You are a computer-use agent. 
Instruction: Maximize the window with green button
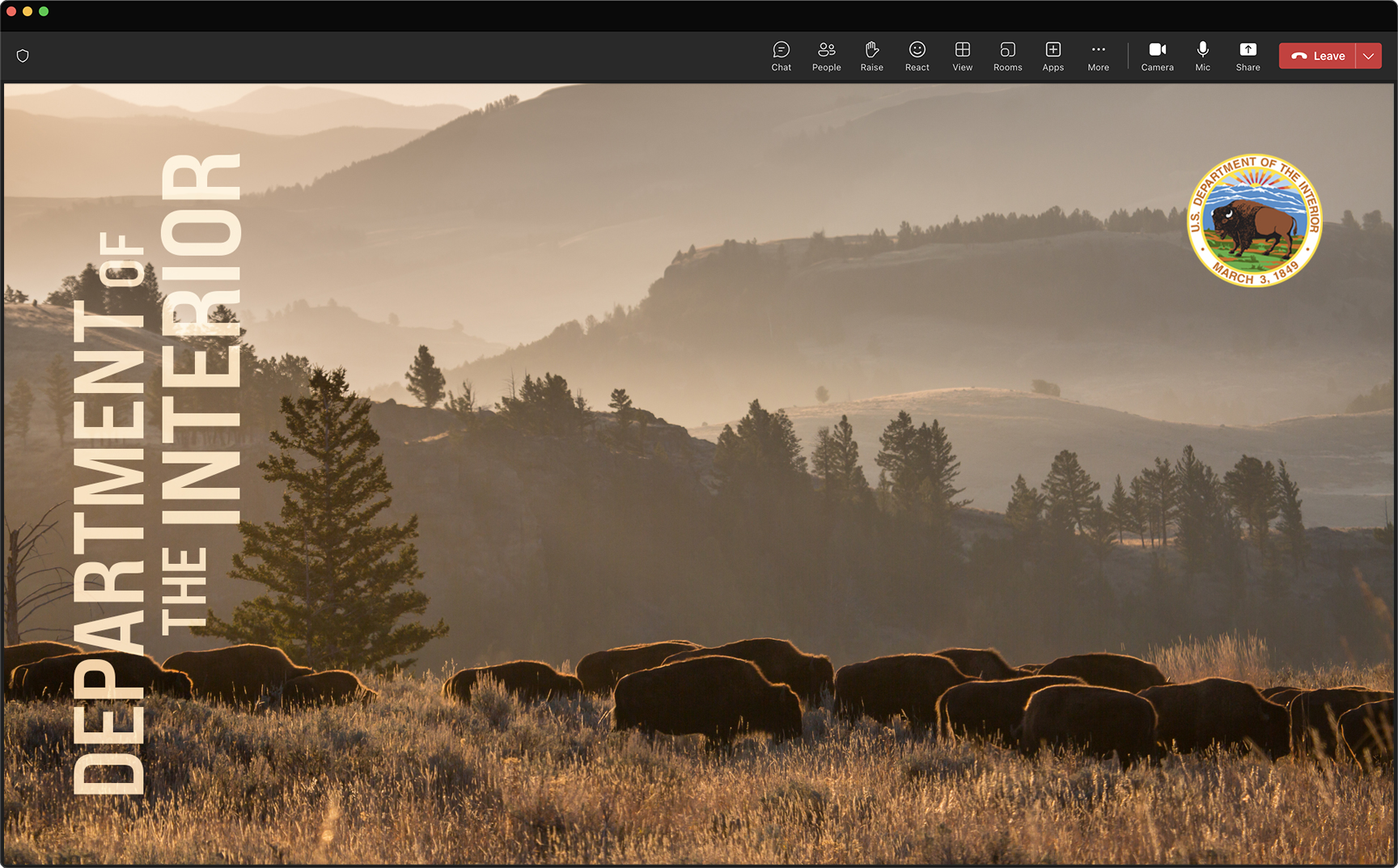(44, 11)
